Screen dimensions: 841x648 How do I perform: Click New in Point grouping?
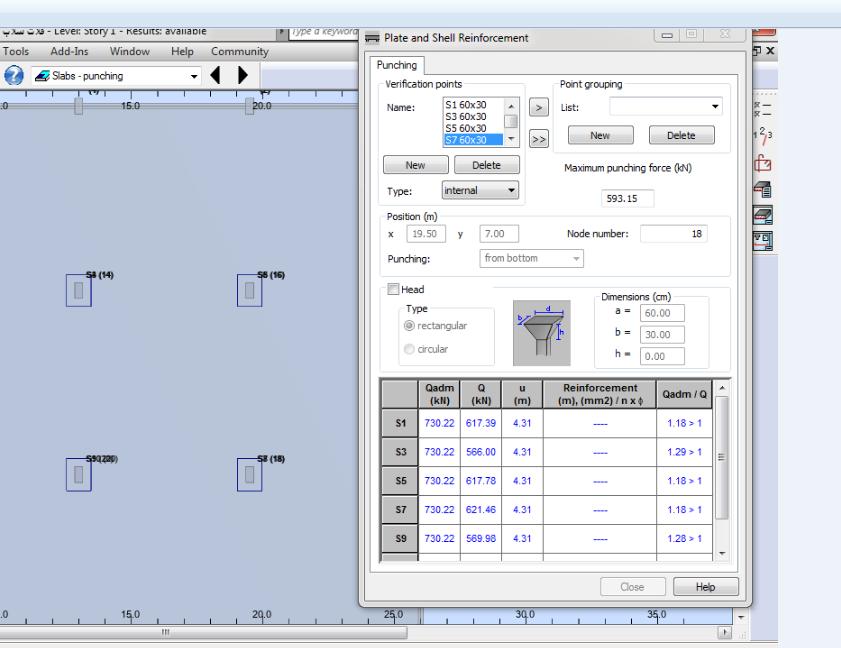600,135
